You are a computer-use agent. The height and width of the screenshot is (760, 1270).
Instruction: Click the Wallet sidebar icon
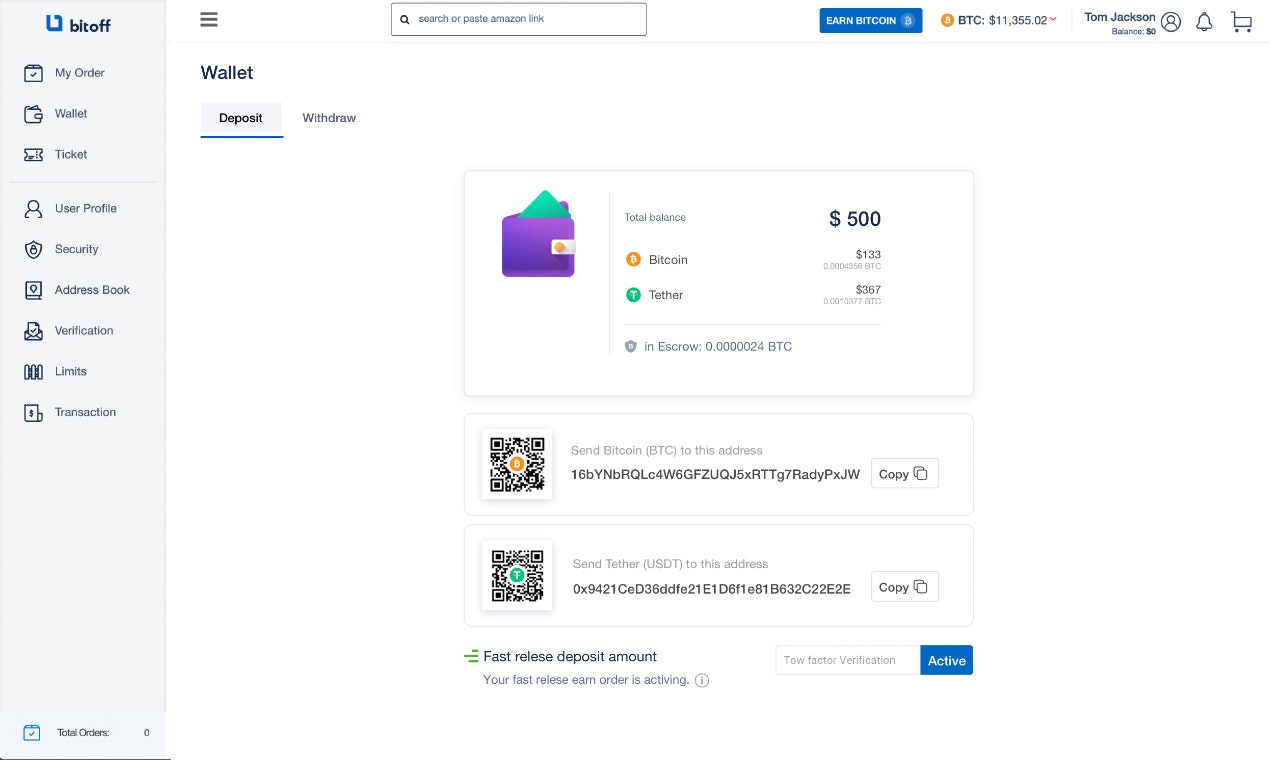(x=33, y=114)
